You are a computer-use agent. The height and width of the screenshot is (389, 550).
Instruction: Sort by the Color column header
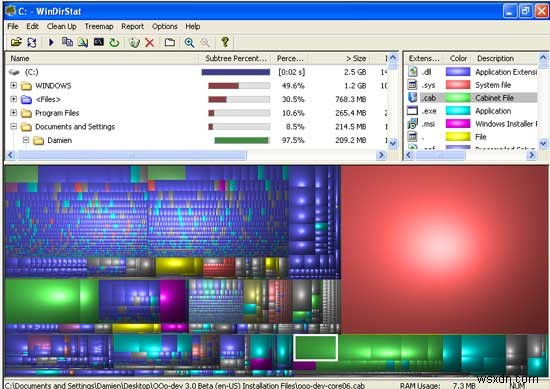click(458, 58)
